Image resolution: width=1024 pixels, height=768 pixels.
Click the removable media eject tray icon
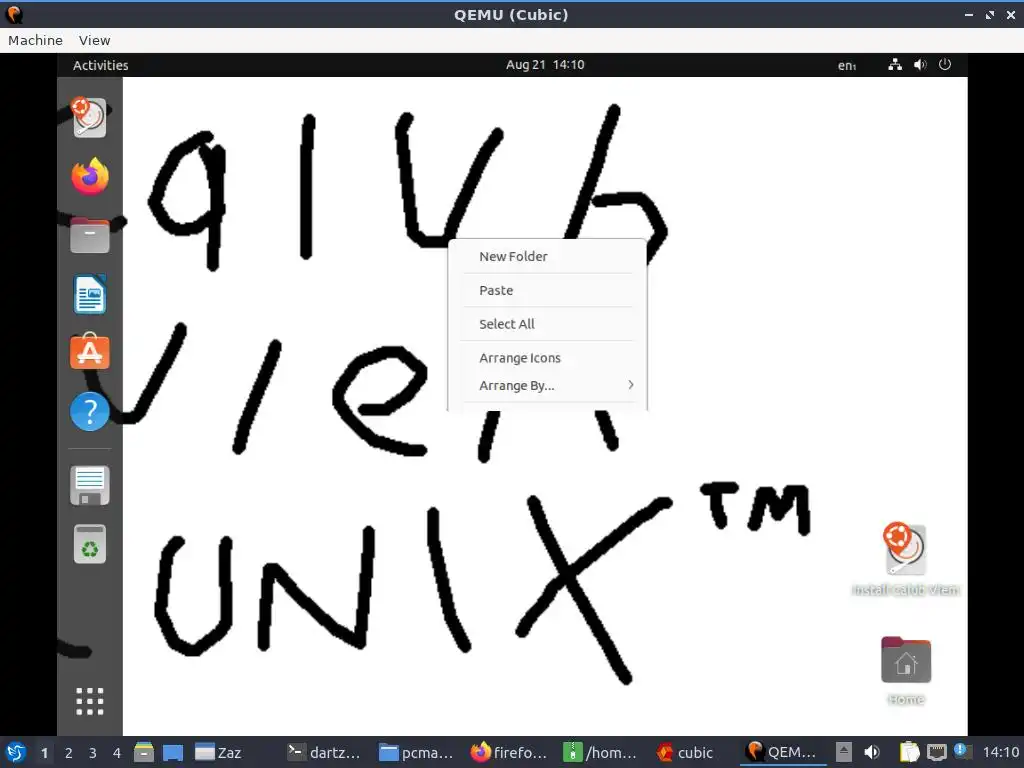coord(844,752)
